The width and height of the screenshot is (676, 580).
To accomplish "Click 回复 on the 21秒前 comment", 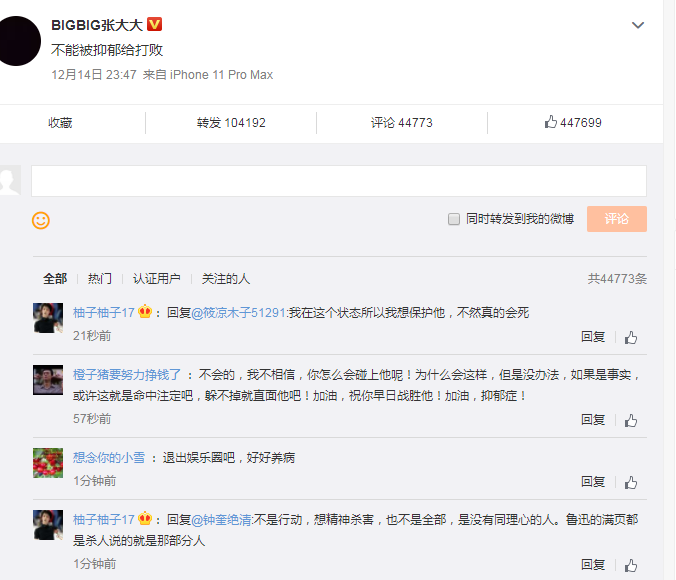I will click(x=593, y=337).
